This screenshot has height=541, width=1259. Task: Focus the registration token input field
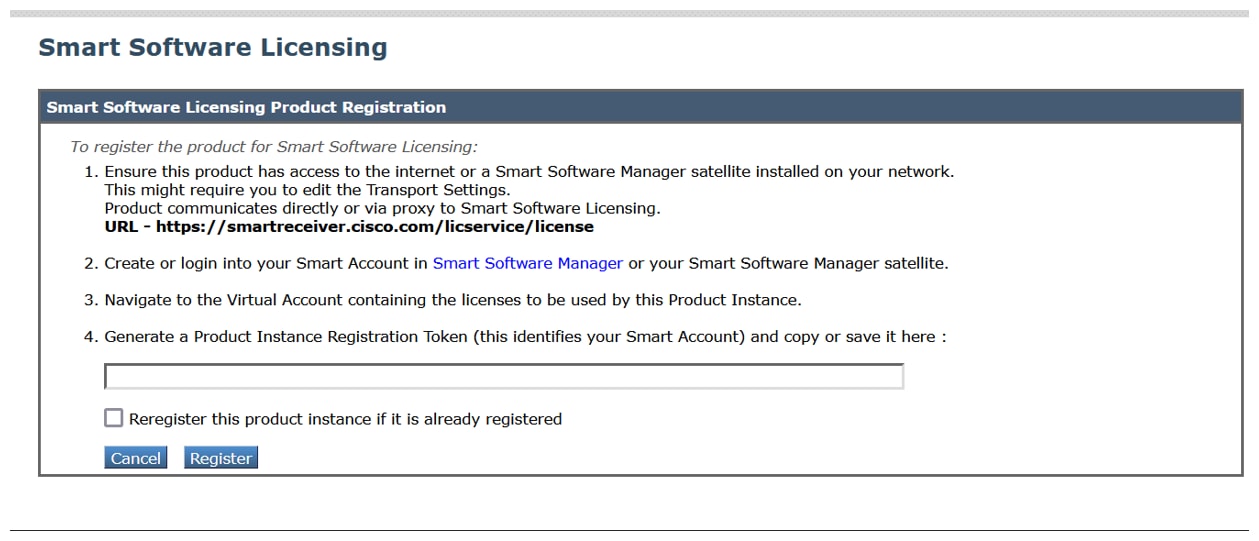(x=504, y=376)
